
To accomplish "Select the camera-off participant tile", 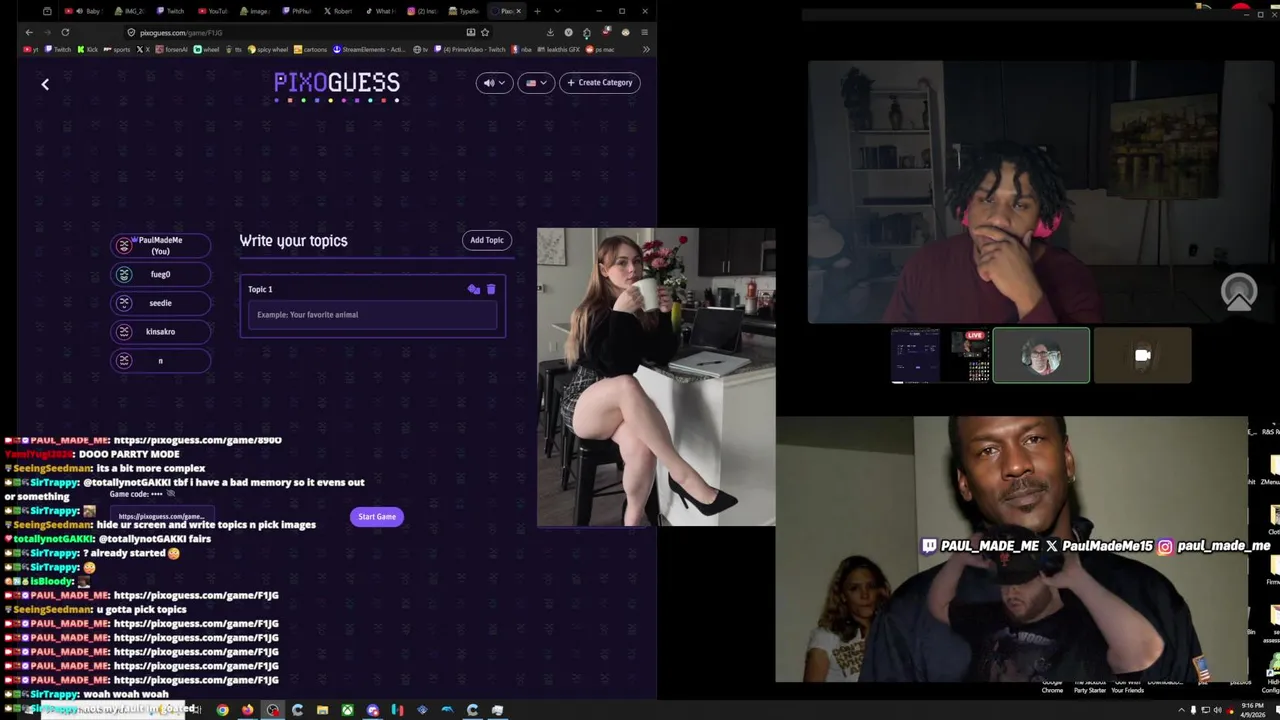I will pos(1142,355).
